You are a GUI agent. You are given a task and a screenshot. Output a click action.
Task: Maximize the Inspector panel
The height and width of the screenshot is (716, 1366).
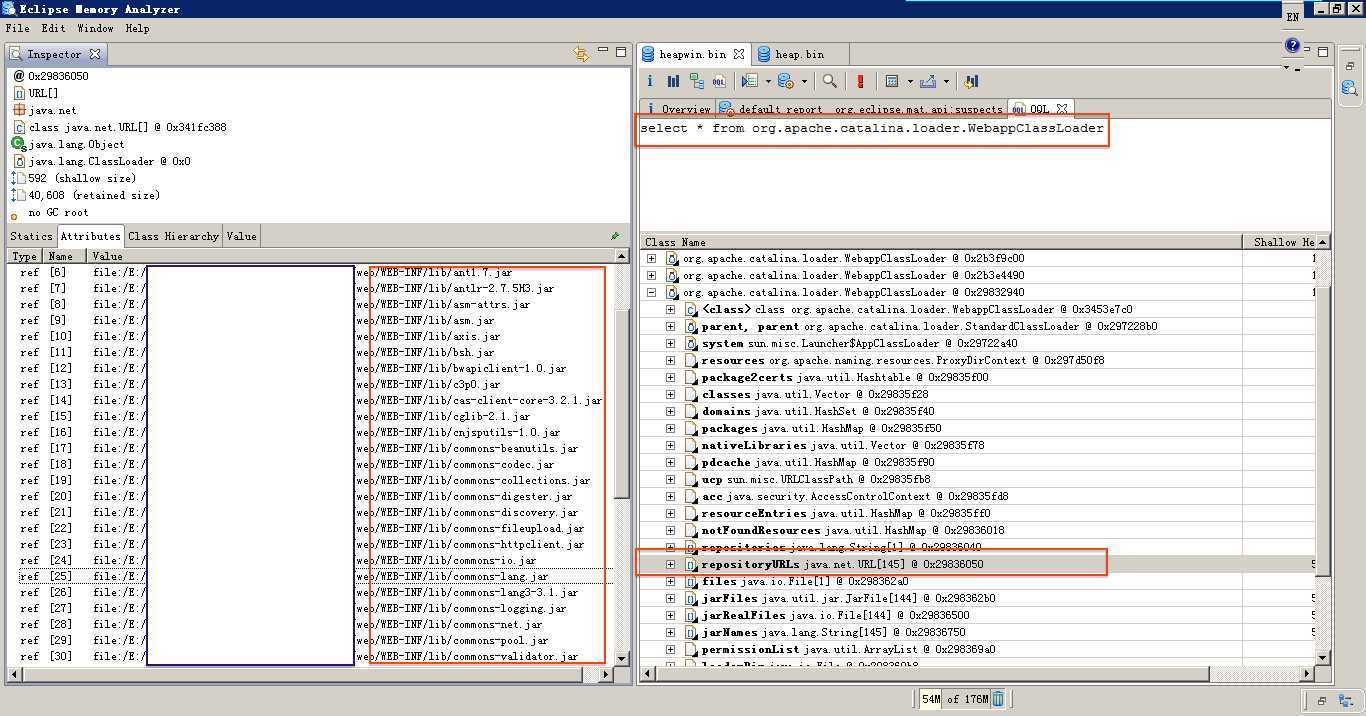coord(621,50)
